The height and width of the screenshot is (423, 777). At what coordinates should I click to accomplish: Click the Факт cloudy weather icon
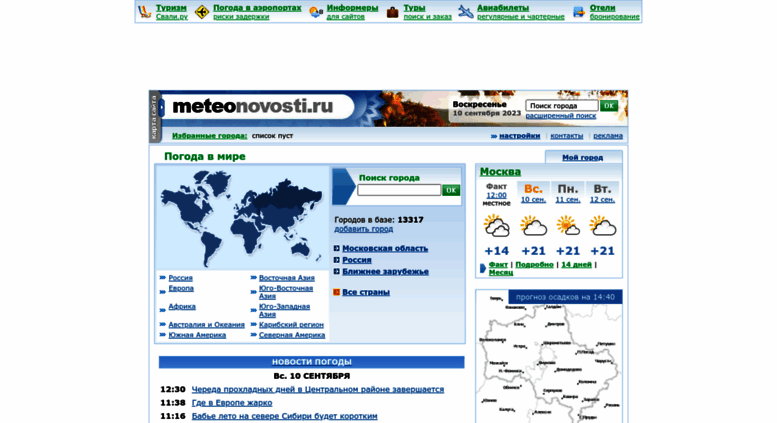(x=497, y=225)
